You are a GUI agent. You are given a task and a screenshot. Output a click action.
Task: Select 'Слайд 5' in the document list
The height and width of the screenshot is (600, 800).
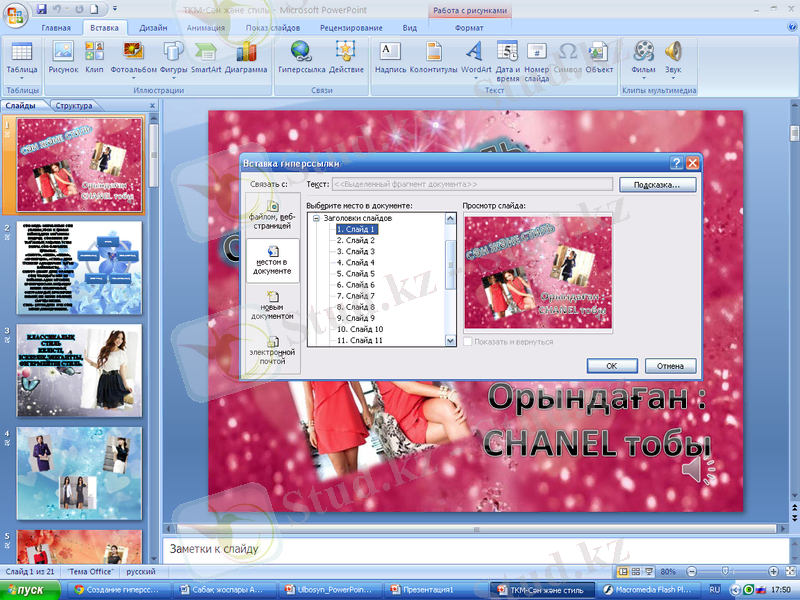click(x=354, y=273)
